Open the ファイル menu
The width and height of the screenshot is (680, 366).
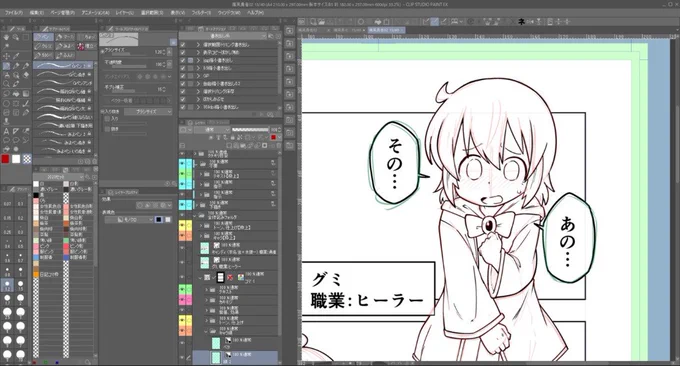click(14, 13)
